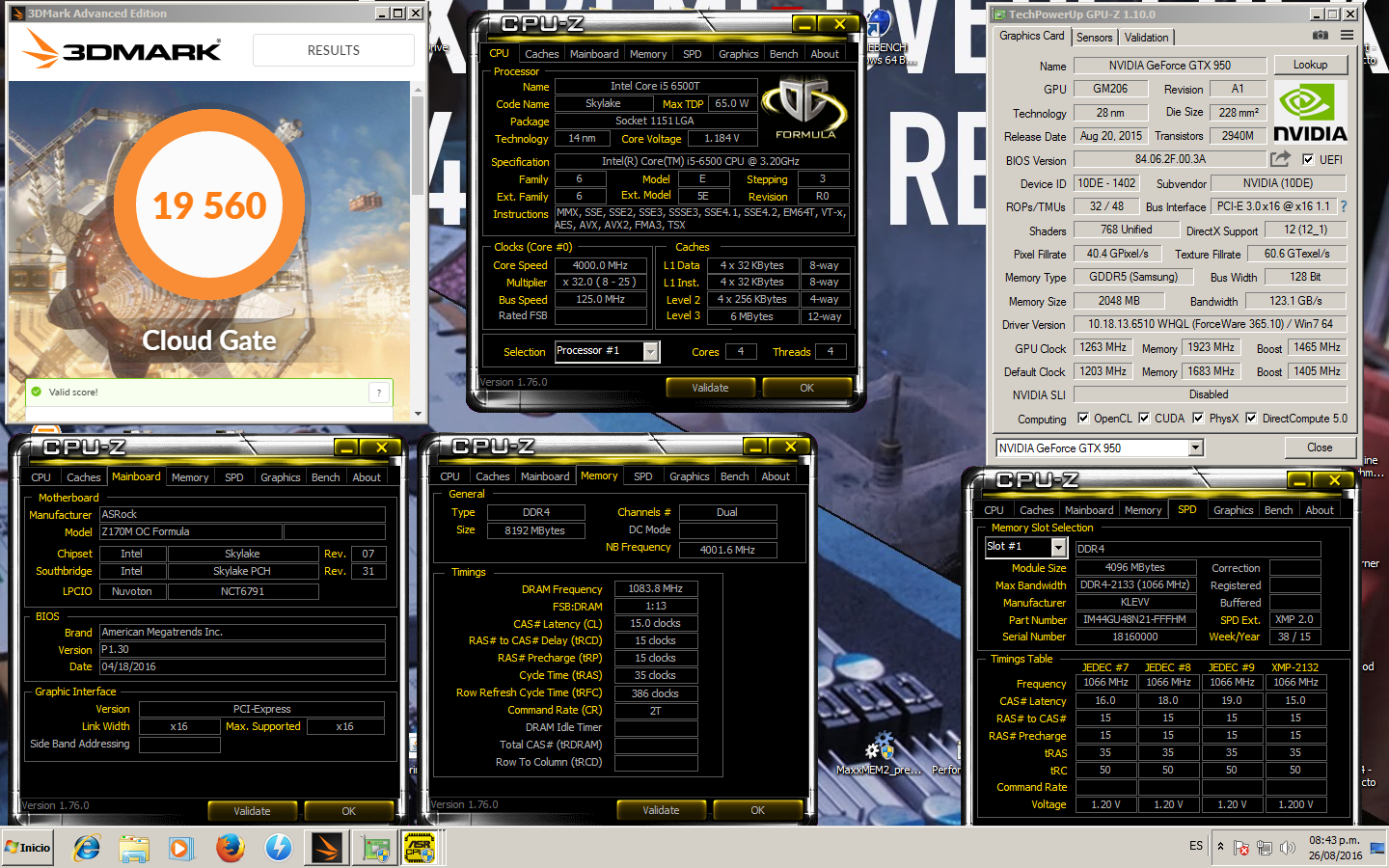Click the 4000.0 MHz core speed value
Viewport: 1389px width, 868px height.
coord(599,265)
